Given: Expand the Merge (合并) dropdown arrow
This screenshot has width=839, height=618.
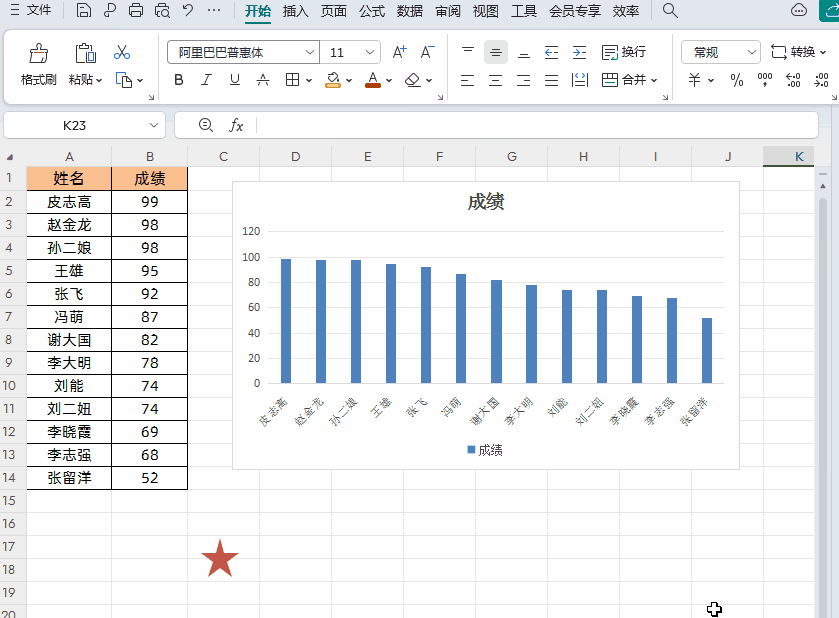Looking at the screenshot, I should point(654,80).
